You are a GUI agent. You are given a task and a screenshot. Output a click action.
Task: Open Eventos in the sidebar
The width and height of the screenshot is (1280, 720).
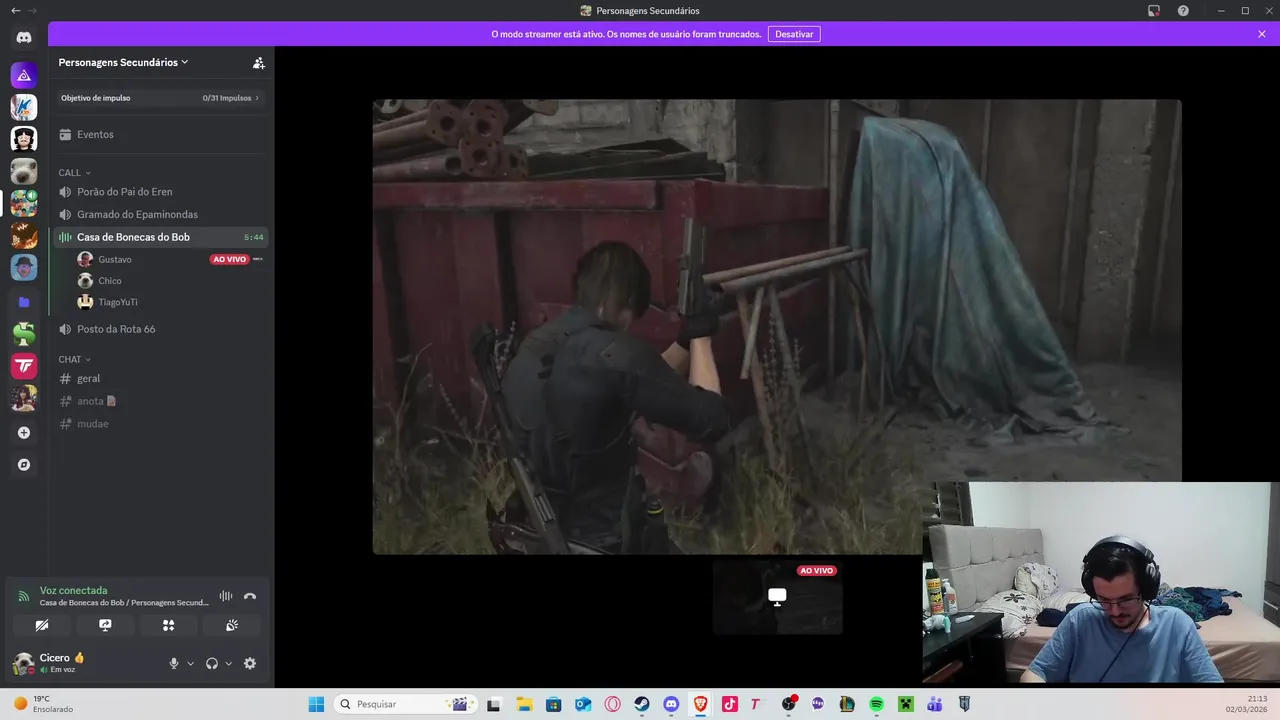coord(160,134)
